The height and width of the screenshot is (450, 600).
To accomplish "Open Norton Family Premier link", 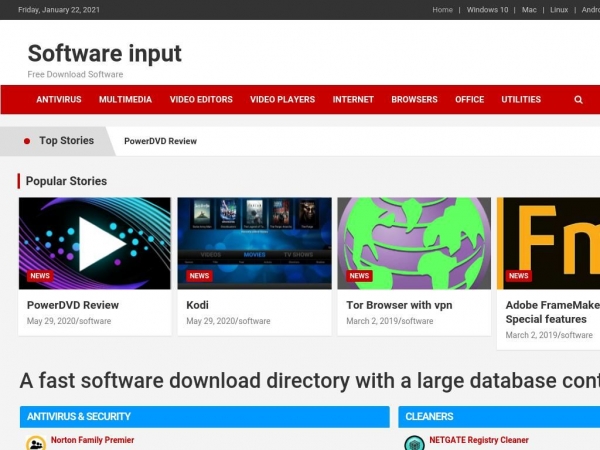I will click(x=92, y=440).
